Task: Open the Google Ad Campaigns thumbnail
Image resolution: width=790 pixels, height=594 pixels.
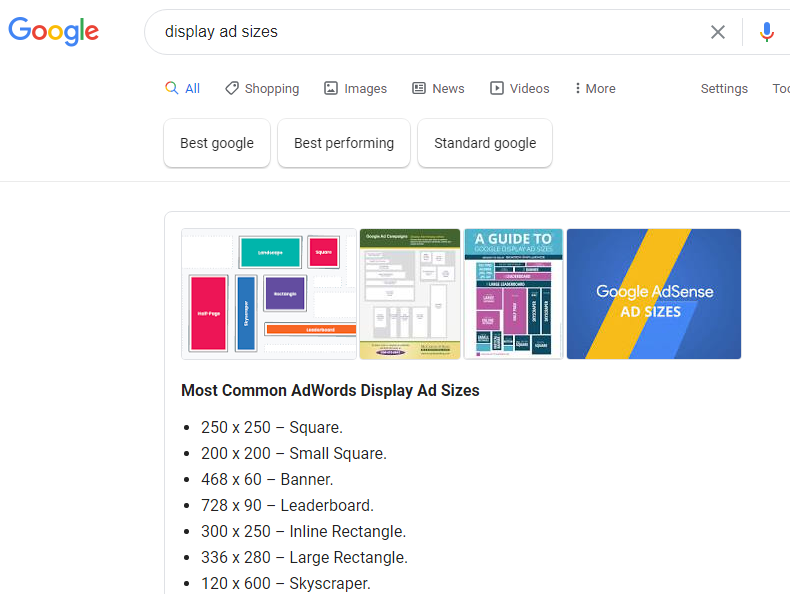Action: tap(410, 294)
